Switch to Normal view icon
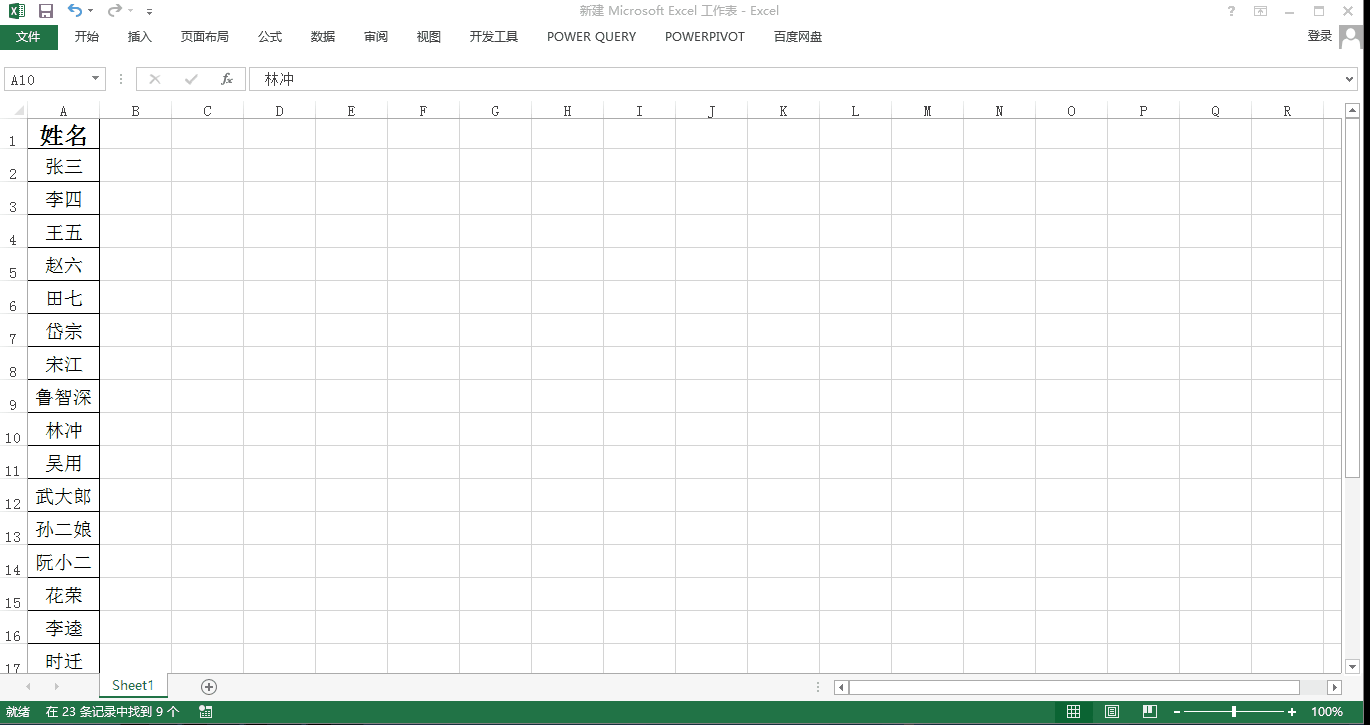The width and height of the screenshot is (1370, 725). click(1073, 712)
